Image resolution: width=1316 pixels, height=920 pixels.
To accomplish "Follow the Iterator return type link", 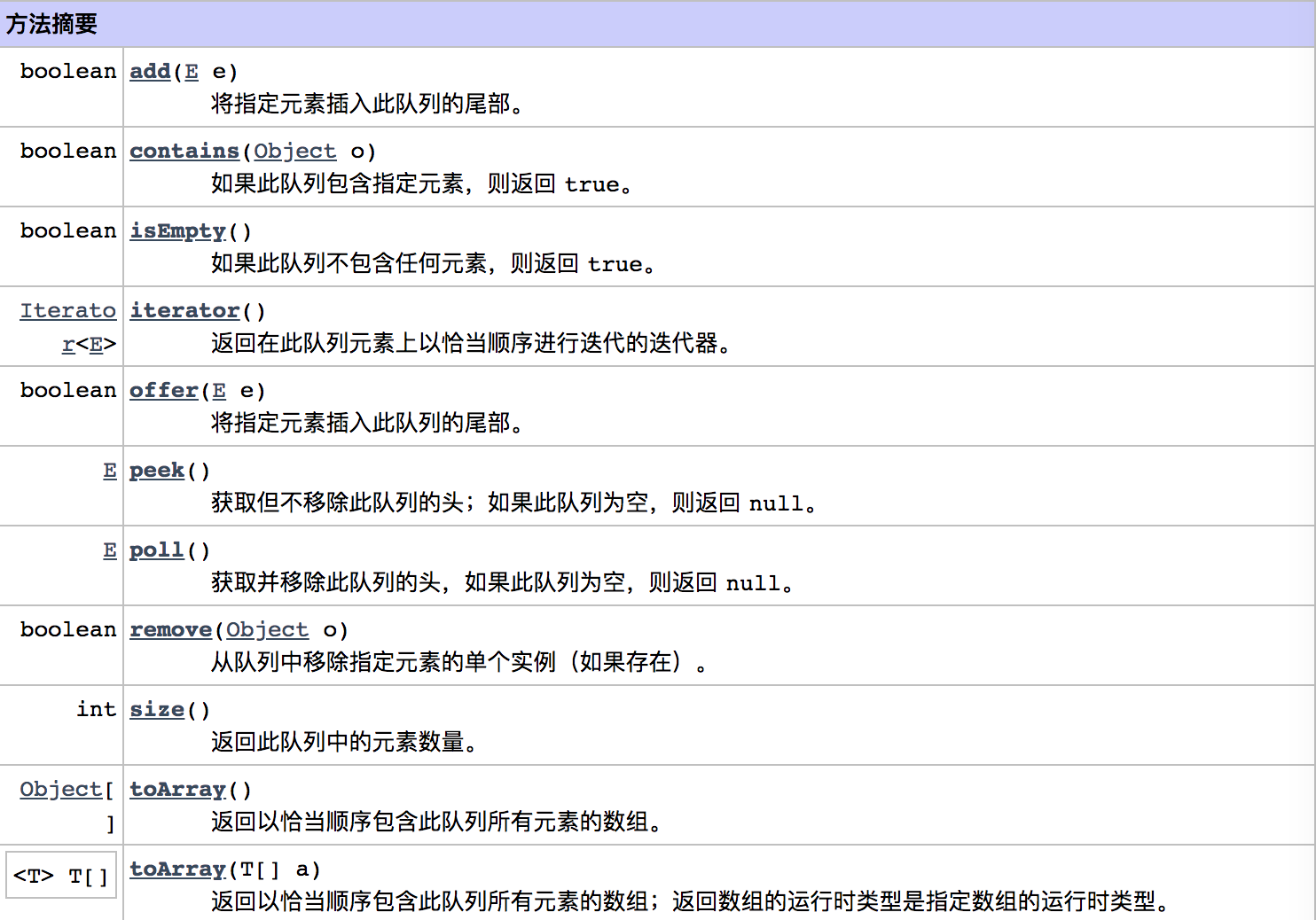I will [x=68, y=310].
